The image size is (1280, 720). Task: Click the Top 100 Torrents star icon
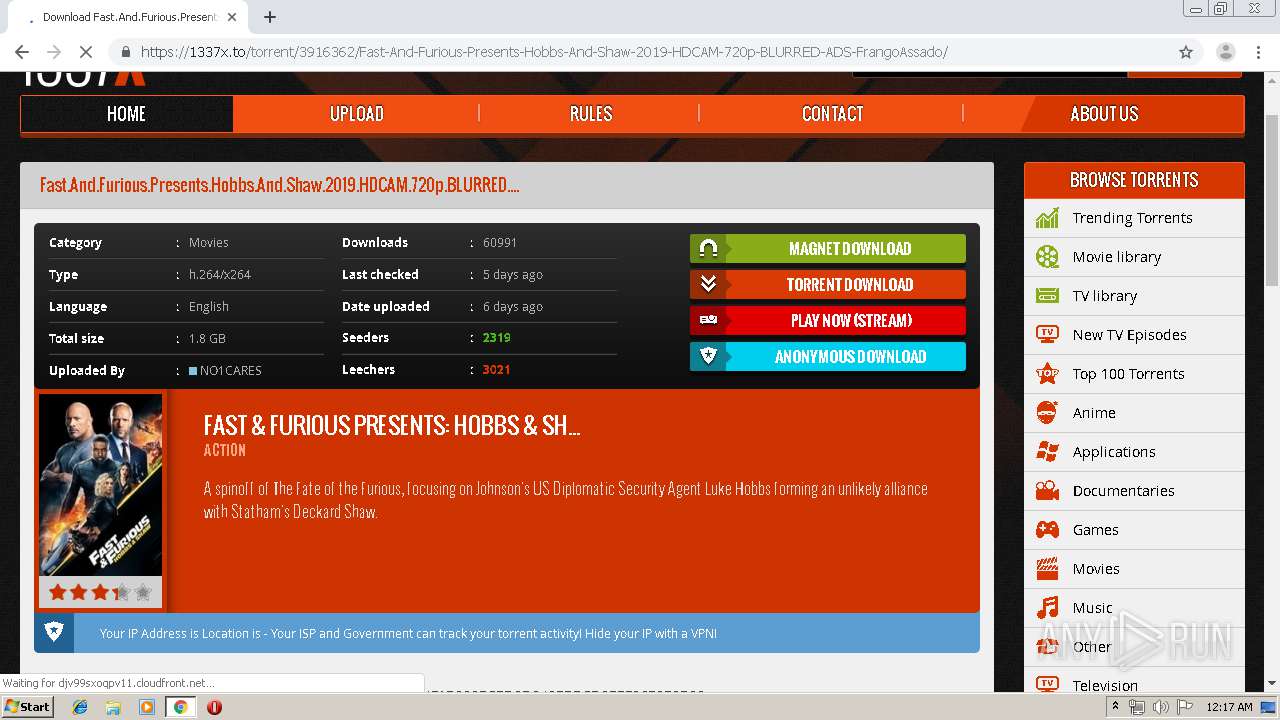[x=1047, y=374]
